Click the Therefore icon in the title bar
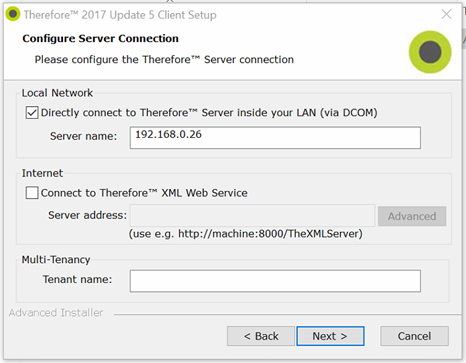This screenshot has width=466, height=363. (x=13, y=14)
